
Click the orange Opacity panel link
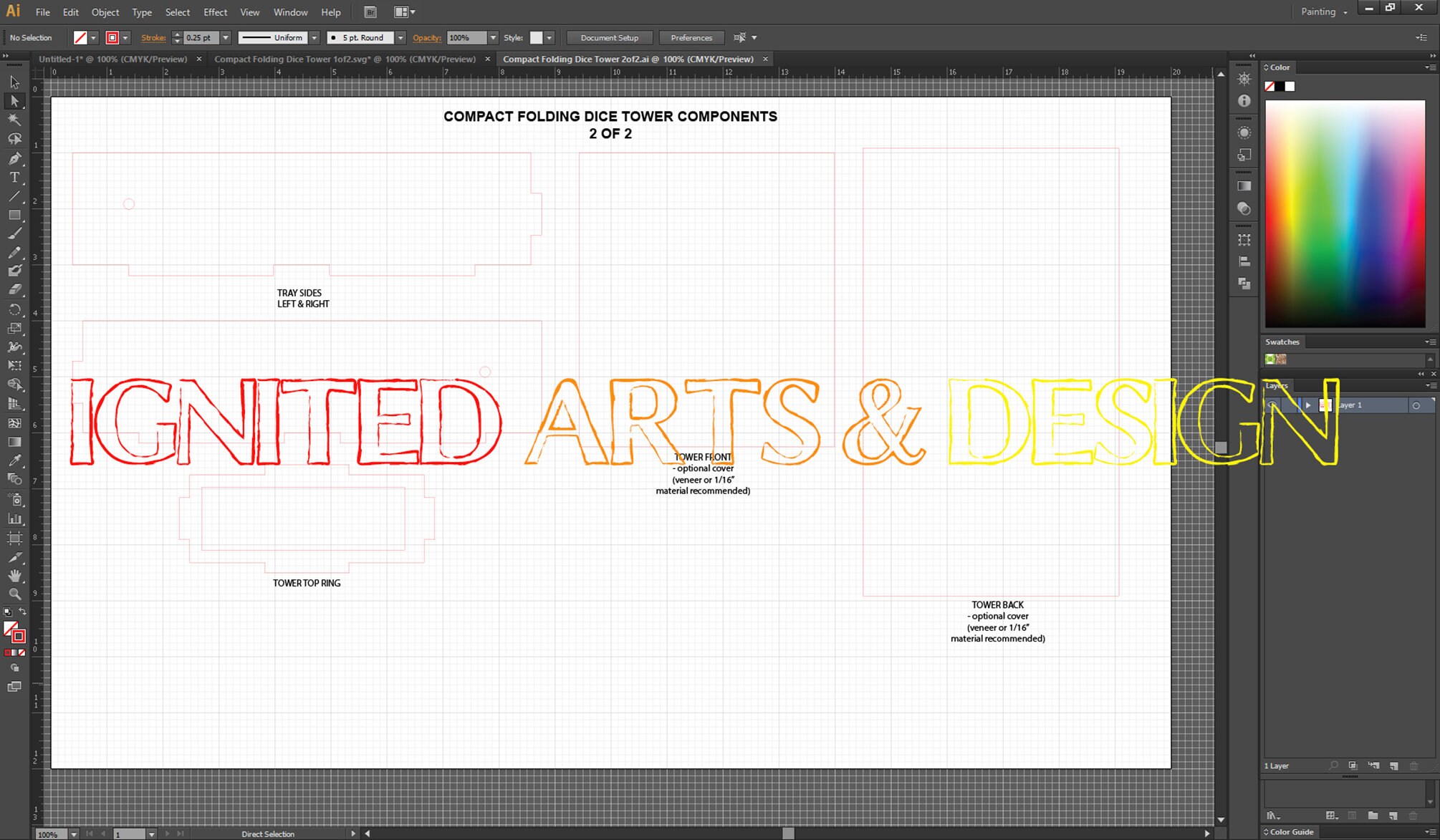click(427, 38)
